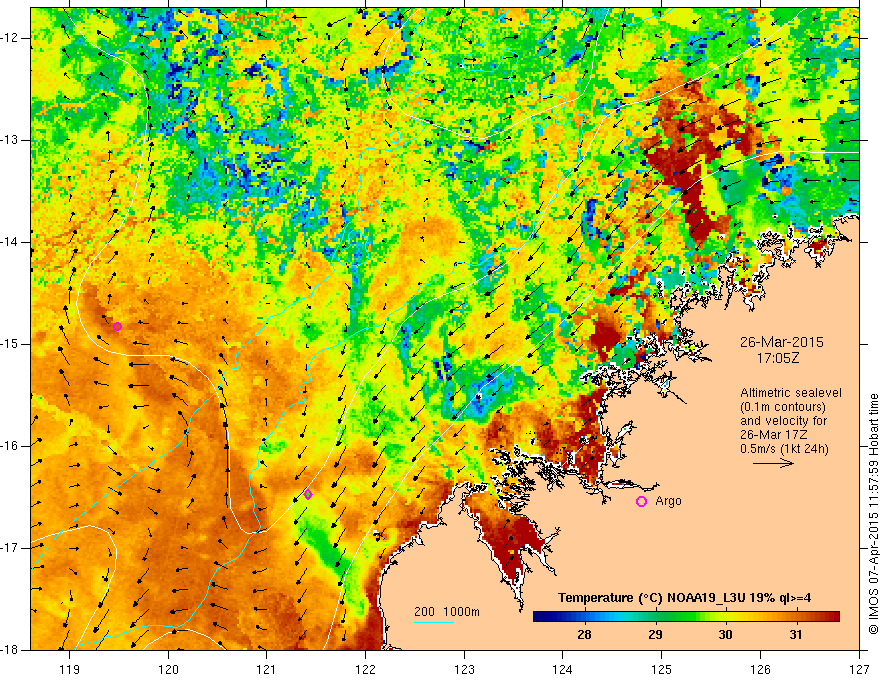Viewport: 880px width, 680px height.
Task: Click the latitude axis label -17
Action: [x=10, y=548]
